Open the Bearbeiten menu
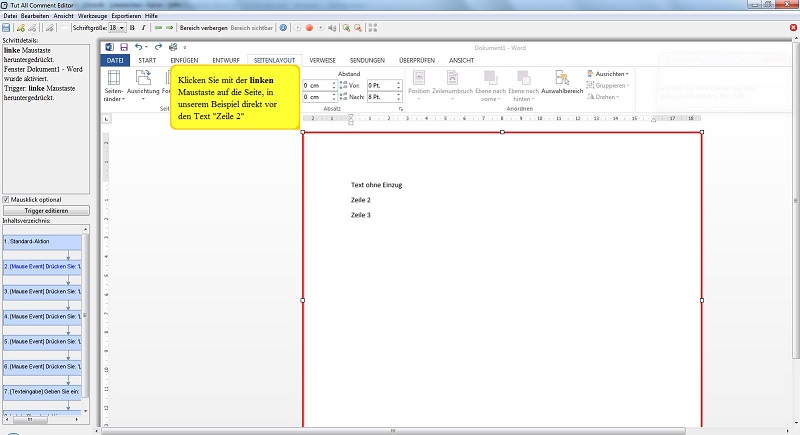This screenshot has width=800, height=435. coord(34,17)
